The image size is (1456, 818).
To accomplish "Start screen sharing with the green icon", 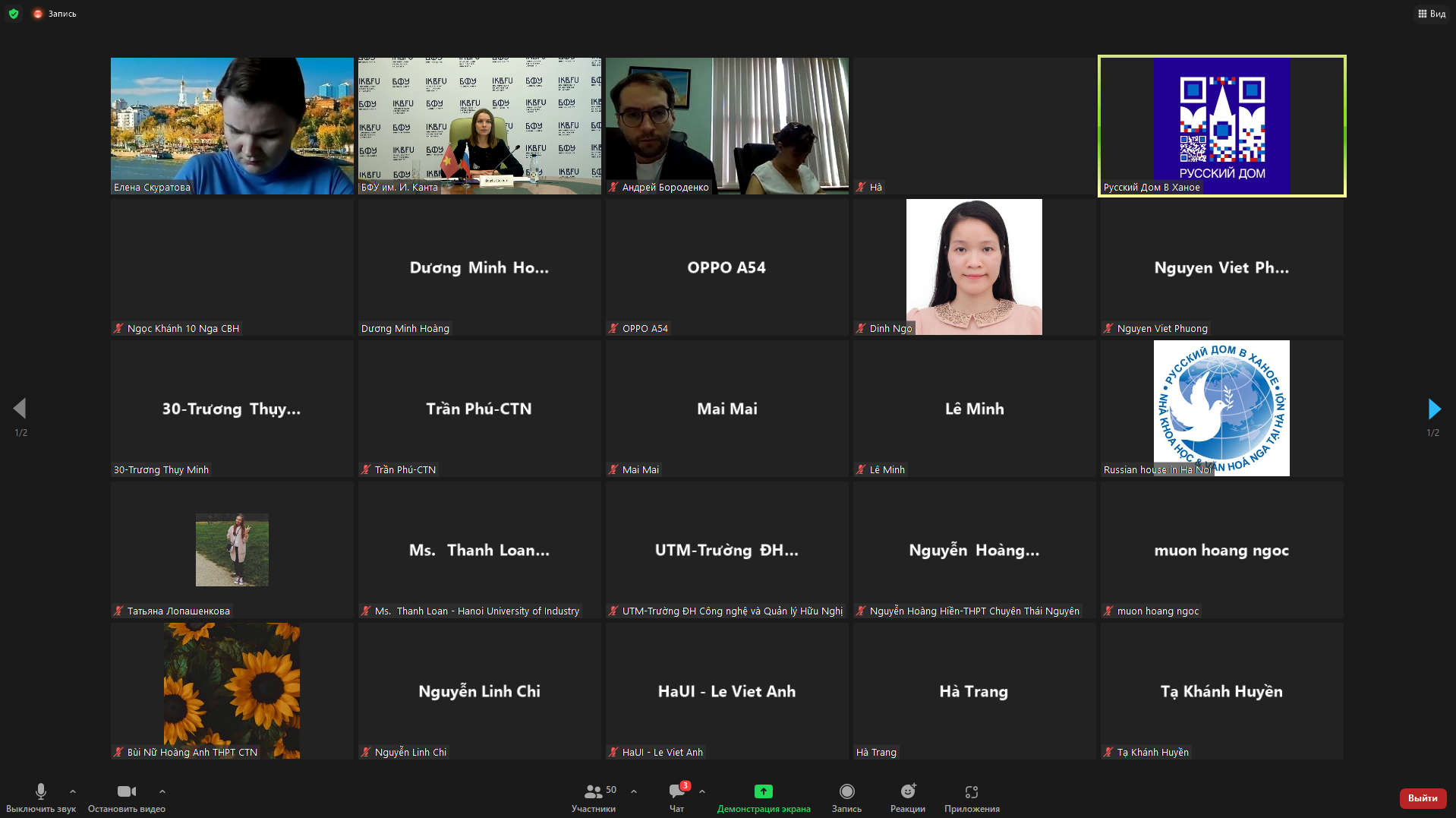I will point(764,797).
